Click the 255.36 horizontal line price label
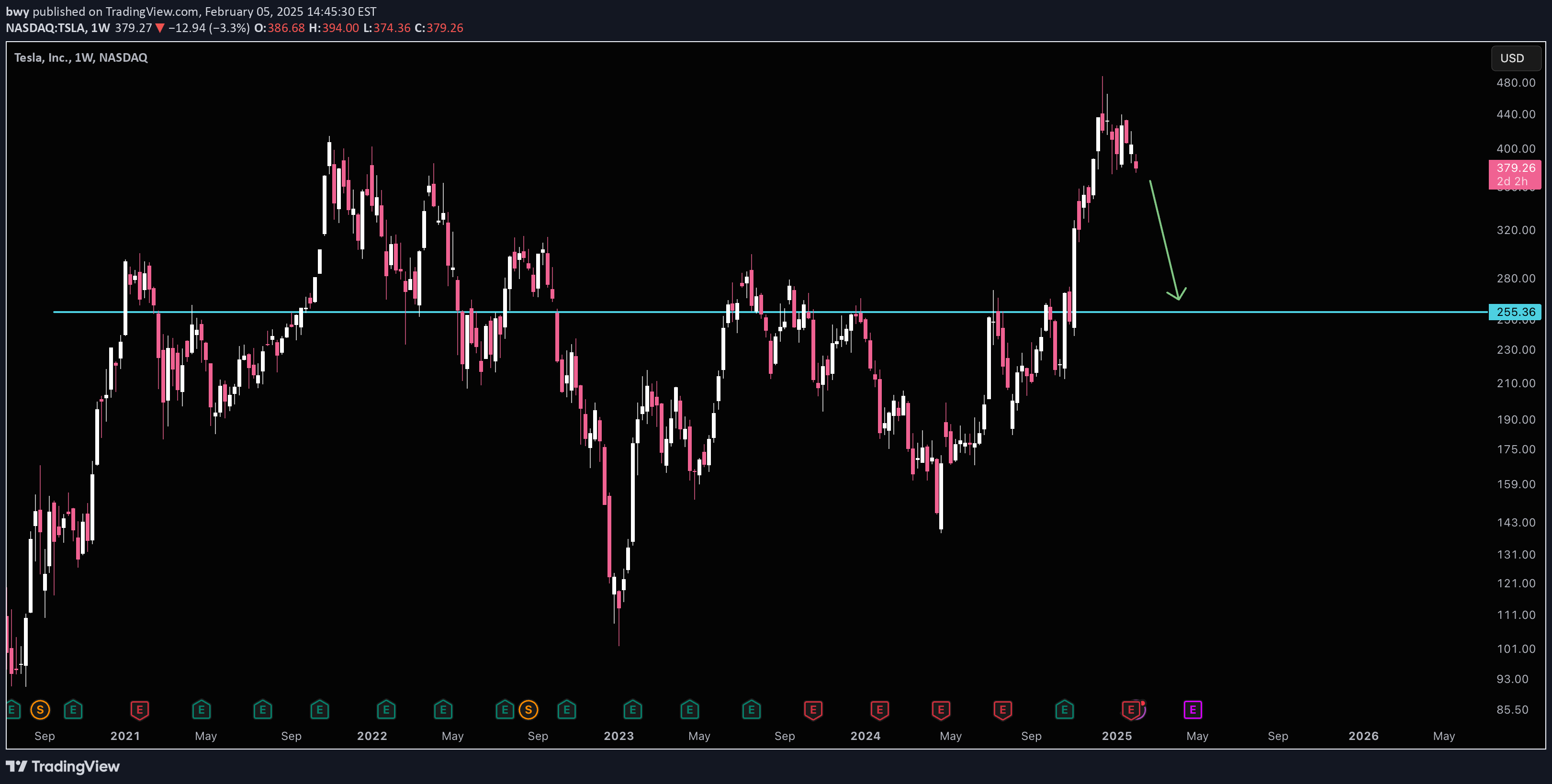The width and height of the screenshot is (1552, 784). 1515,312
